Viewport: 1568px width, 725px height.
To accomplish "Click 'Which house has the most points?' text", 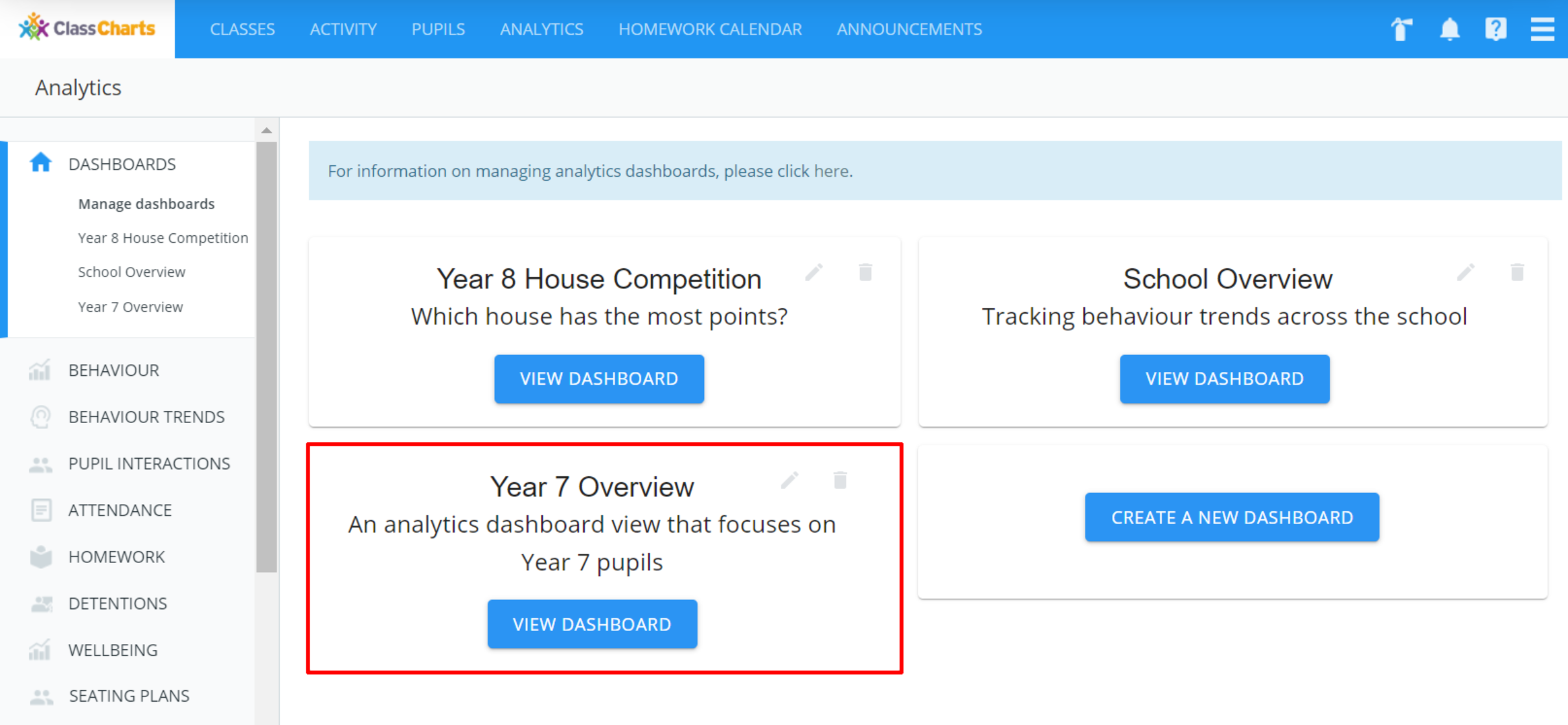I will tap(599, 316).
